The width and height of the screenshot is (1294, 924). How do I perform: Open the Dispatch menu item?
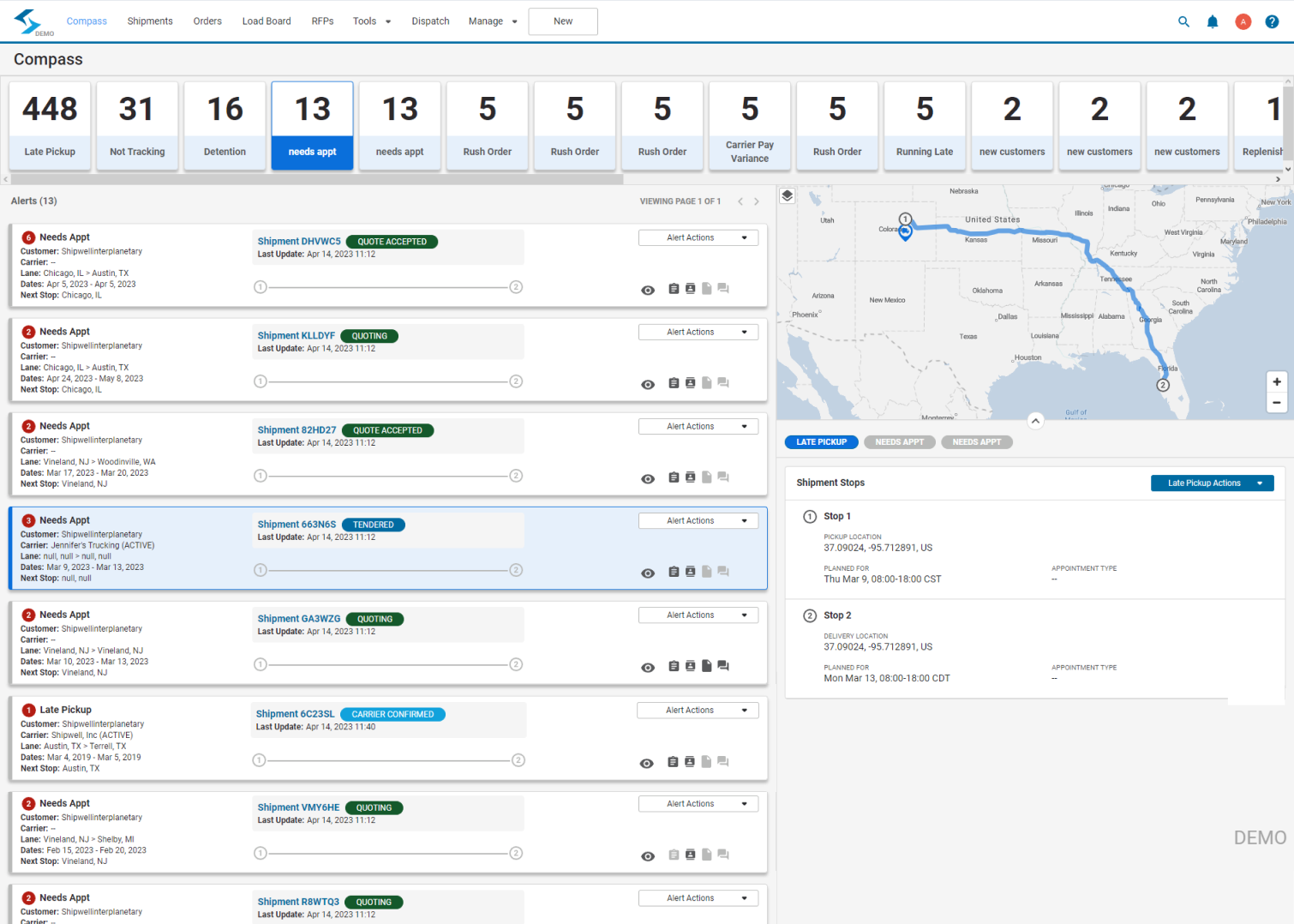click(430, 21)
